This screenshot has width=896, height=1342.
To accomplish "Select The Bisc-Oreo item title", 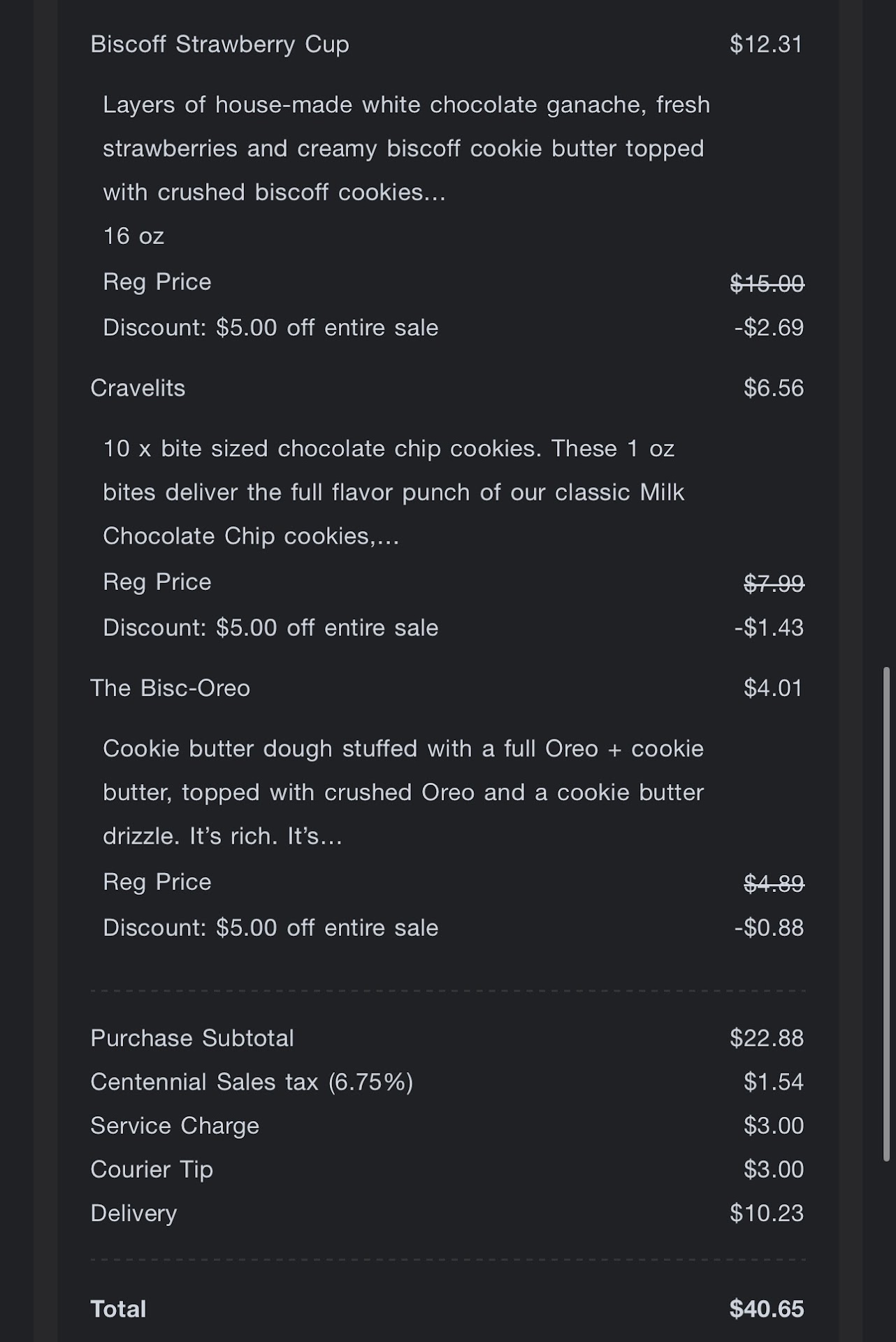I will tap(170, 688).
